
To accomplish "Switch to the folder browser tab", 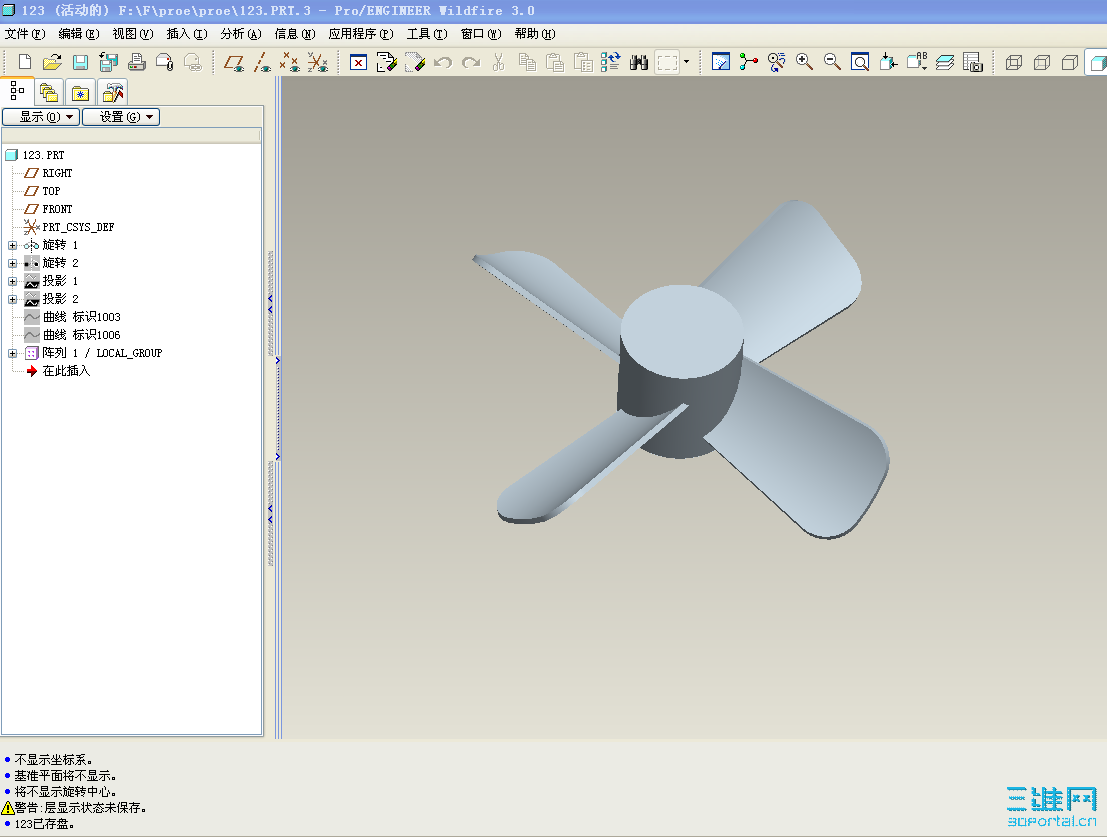I will [49, 92].
